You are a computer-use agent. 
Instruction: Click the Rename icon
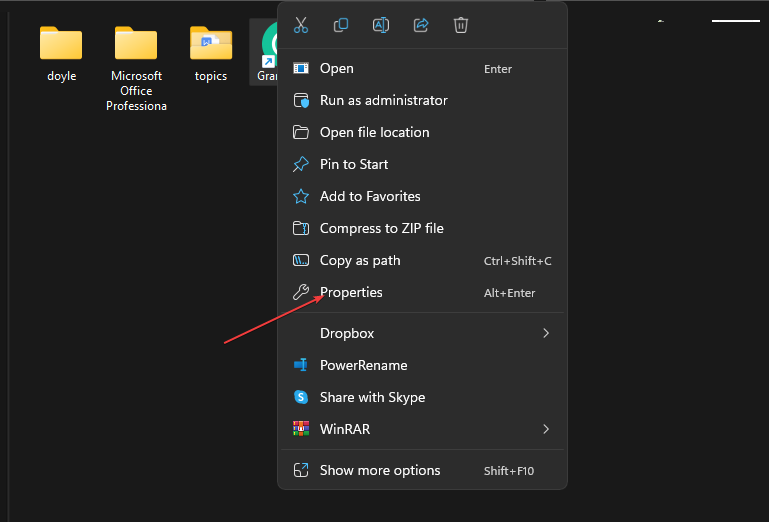[x=381, y=25]
